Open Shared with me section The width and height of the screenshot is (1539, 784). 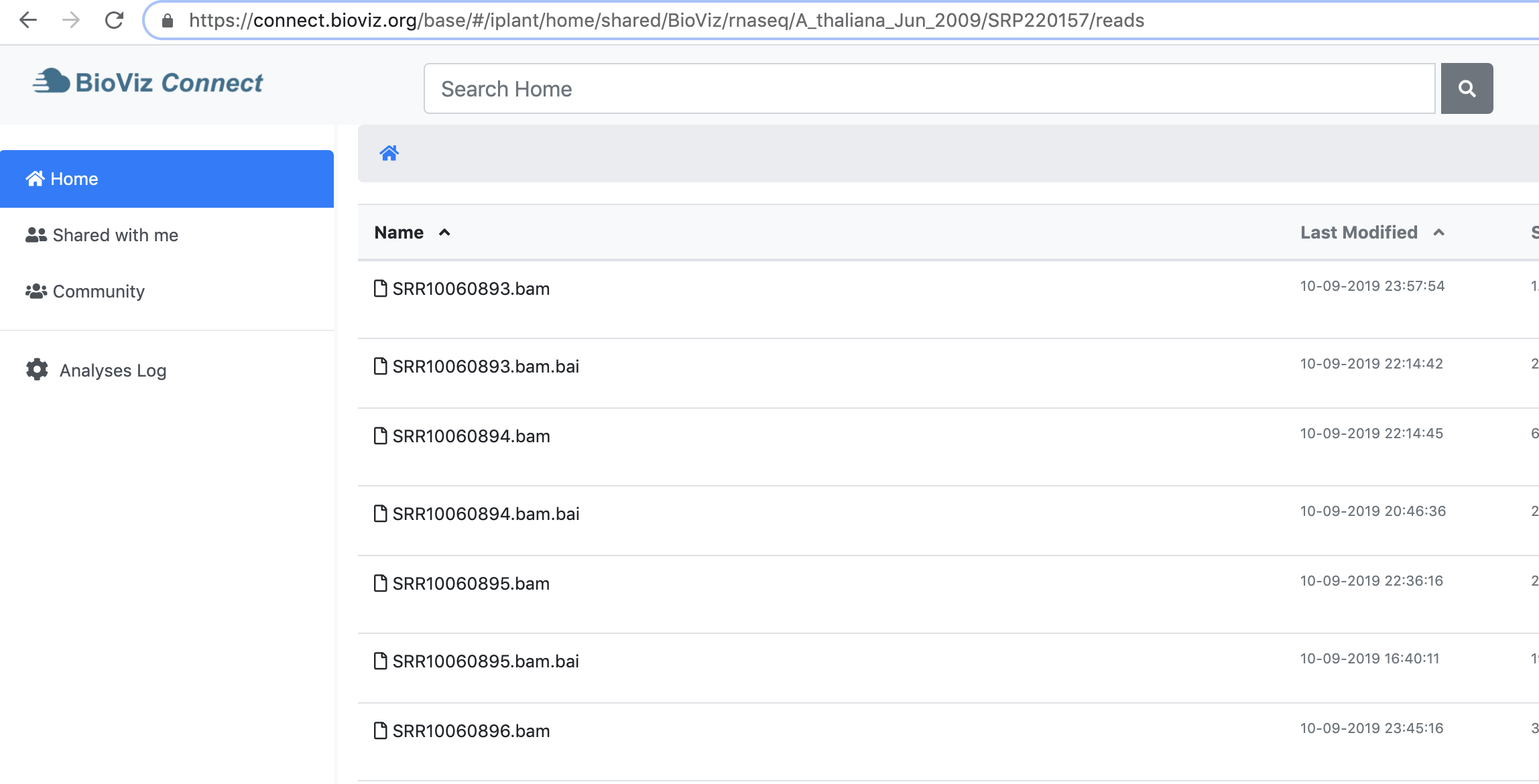(x=115, y=235)
